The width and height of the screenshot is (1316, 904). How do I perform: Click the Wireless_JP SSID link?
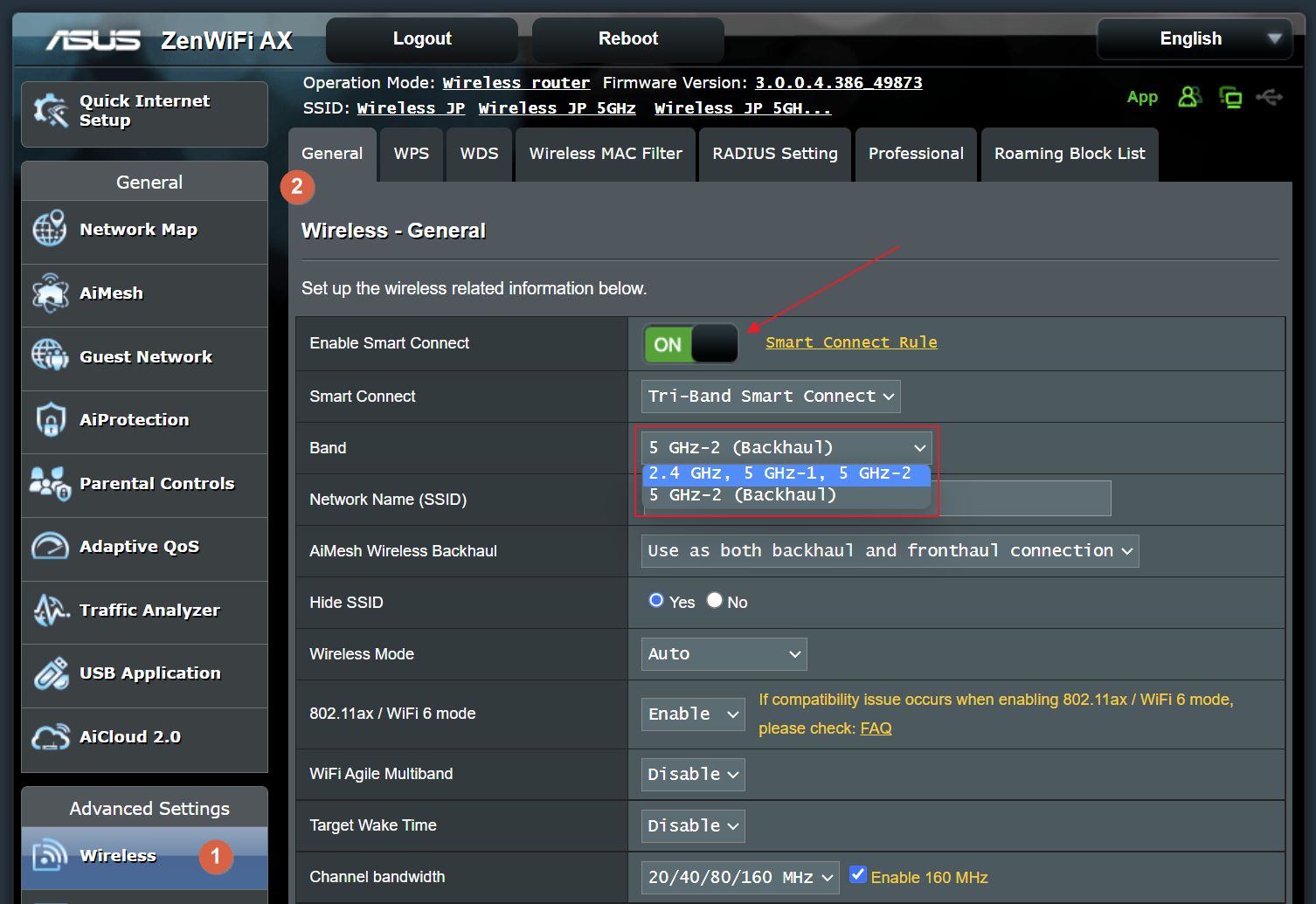(x=411, y=108)
